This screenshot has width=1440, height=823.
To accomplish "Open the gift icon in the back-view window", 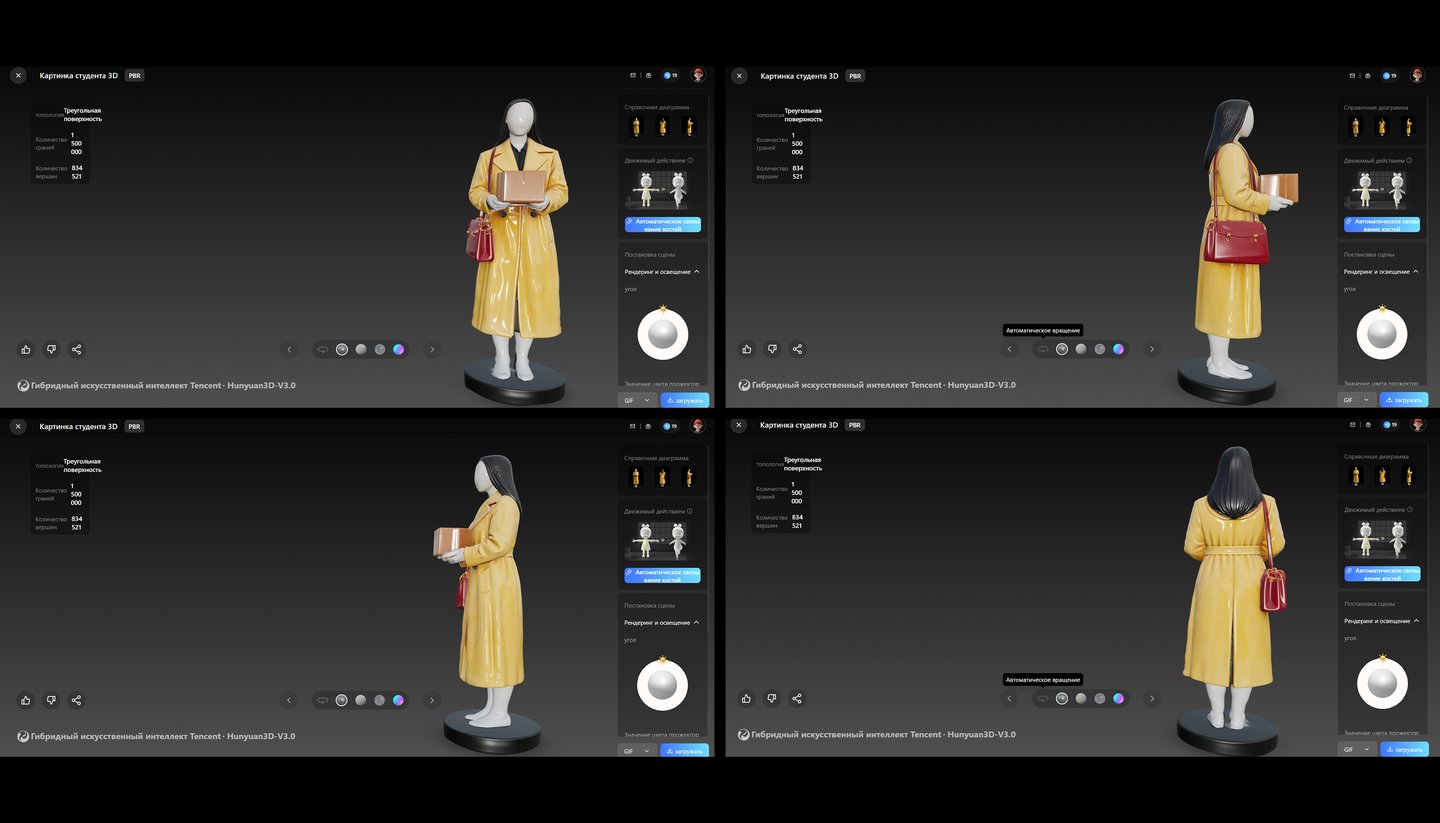I will [x=1368, y=424].
